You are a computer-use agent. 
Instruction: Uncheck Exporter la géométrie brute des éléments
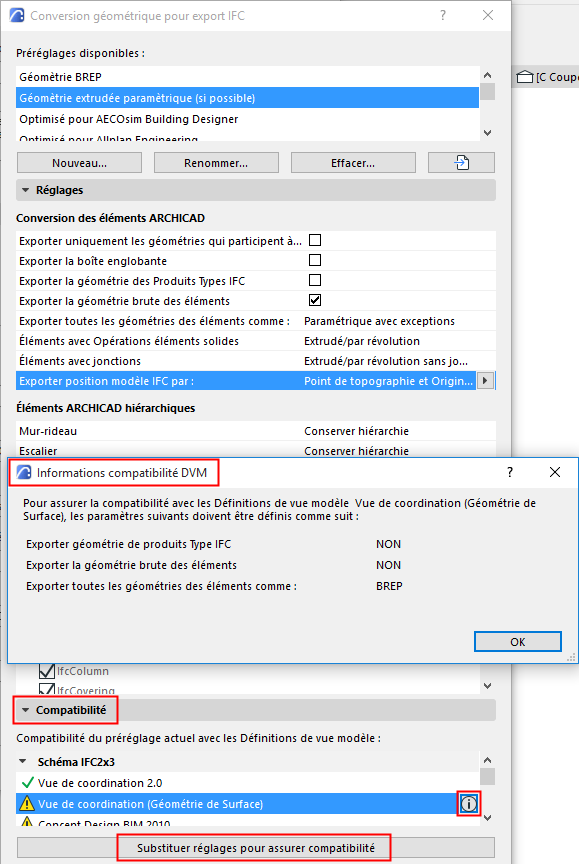coord(315,300)
